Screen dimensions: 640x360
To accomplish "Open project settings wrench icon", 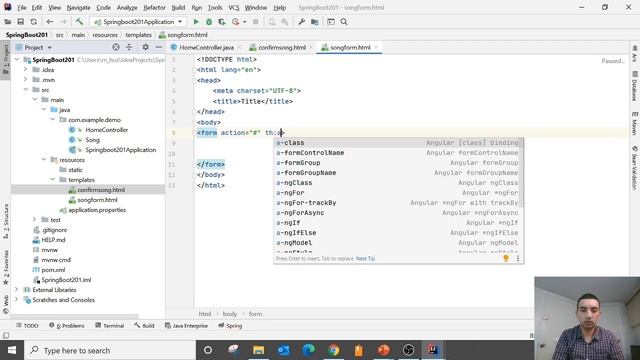I will coord(302,22).
